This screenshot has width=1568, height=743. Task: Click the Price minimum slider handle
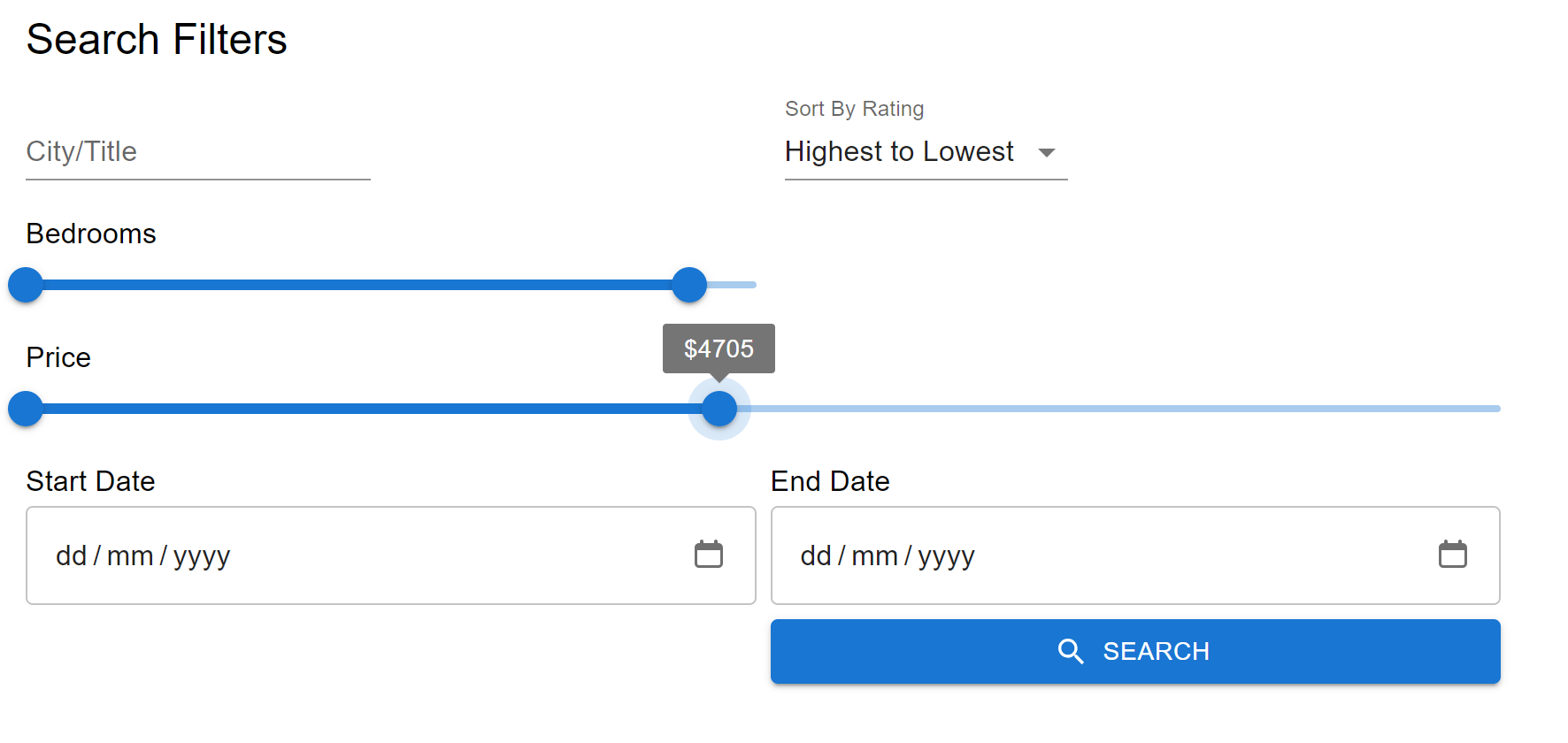pyautogui.click(x=26, y=409)
